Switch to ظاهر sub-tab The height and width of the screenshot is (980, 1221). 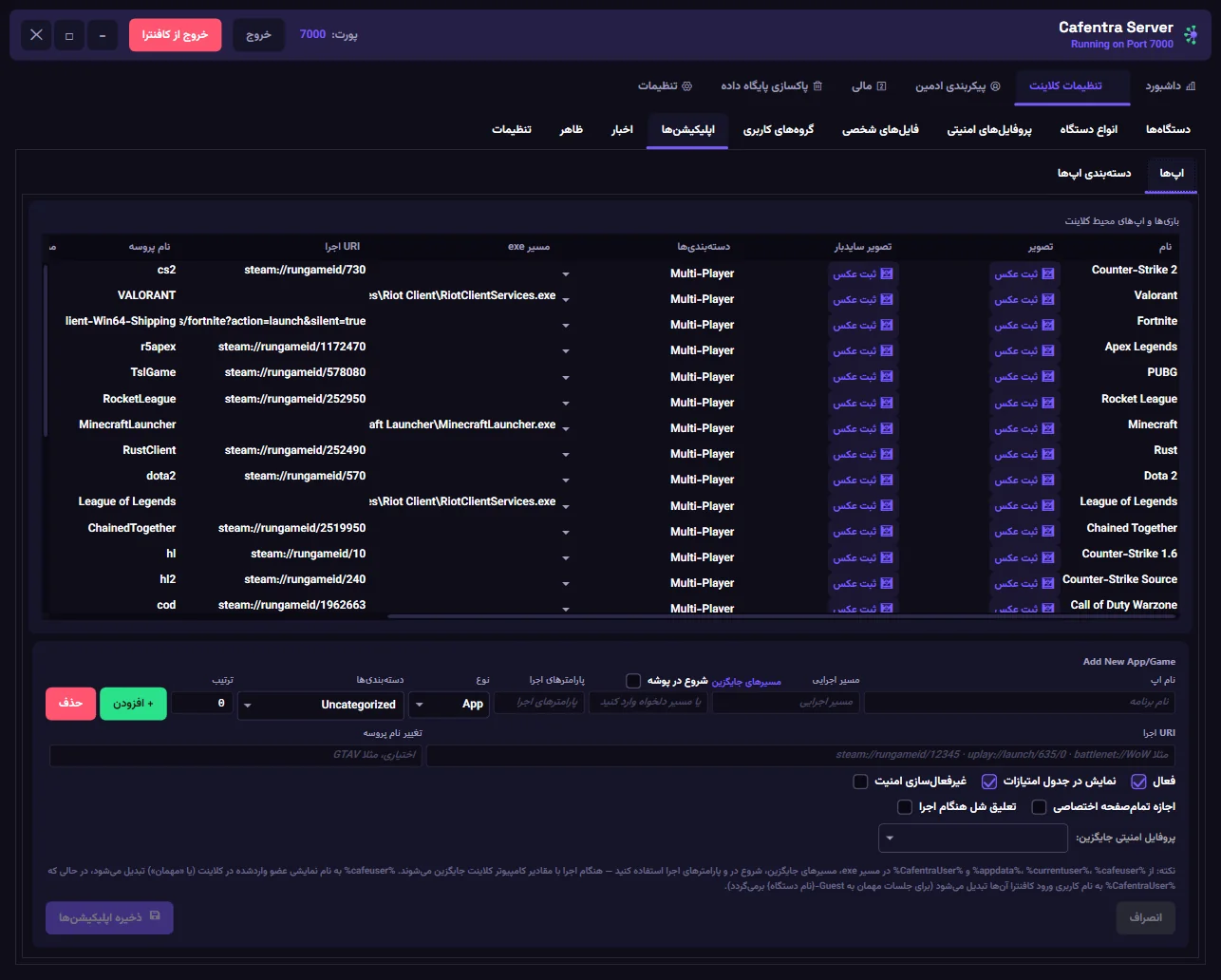coord(571,129)
